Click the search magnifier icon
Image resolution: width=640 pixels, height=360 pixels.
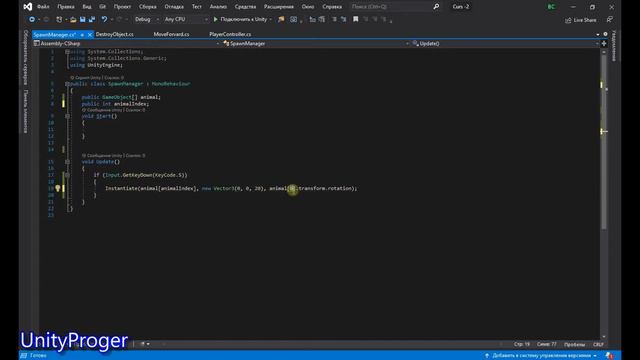coord(436,7)
